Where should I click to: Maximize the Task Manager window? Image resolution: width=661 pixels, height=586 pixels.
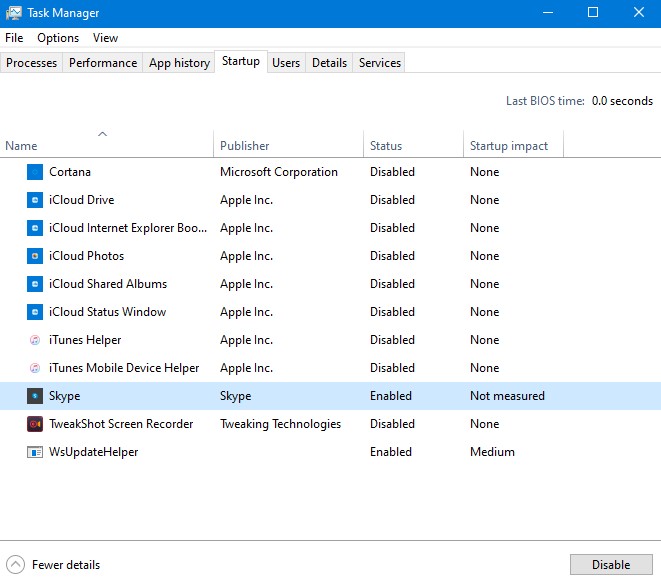coord(593,13)
